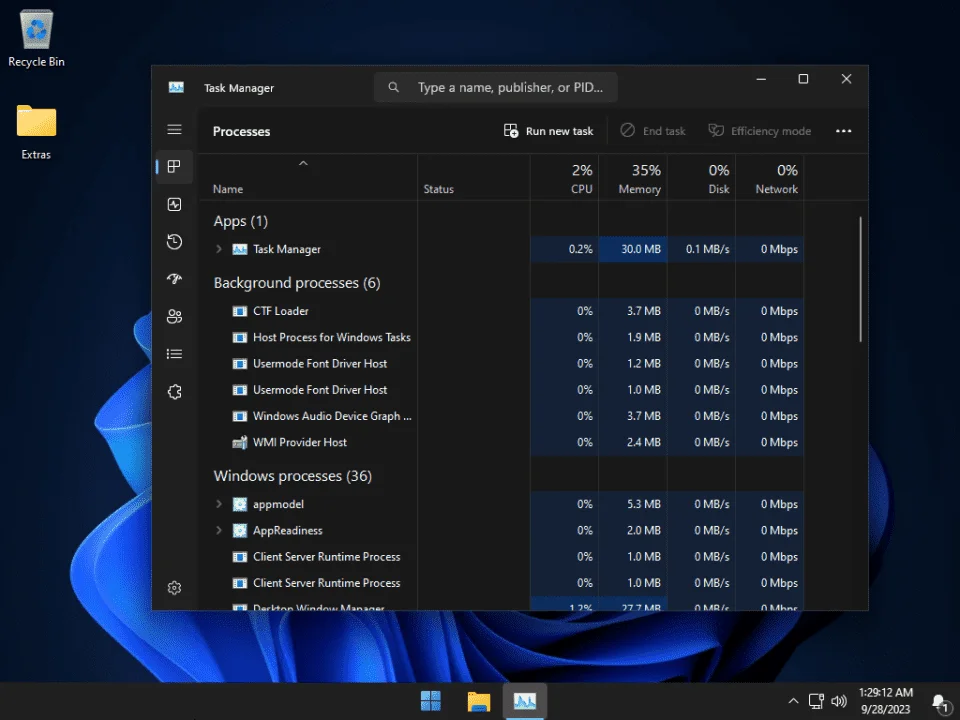Open the Performance page in sidebar
960x720 pixels.
(174, 204)
